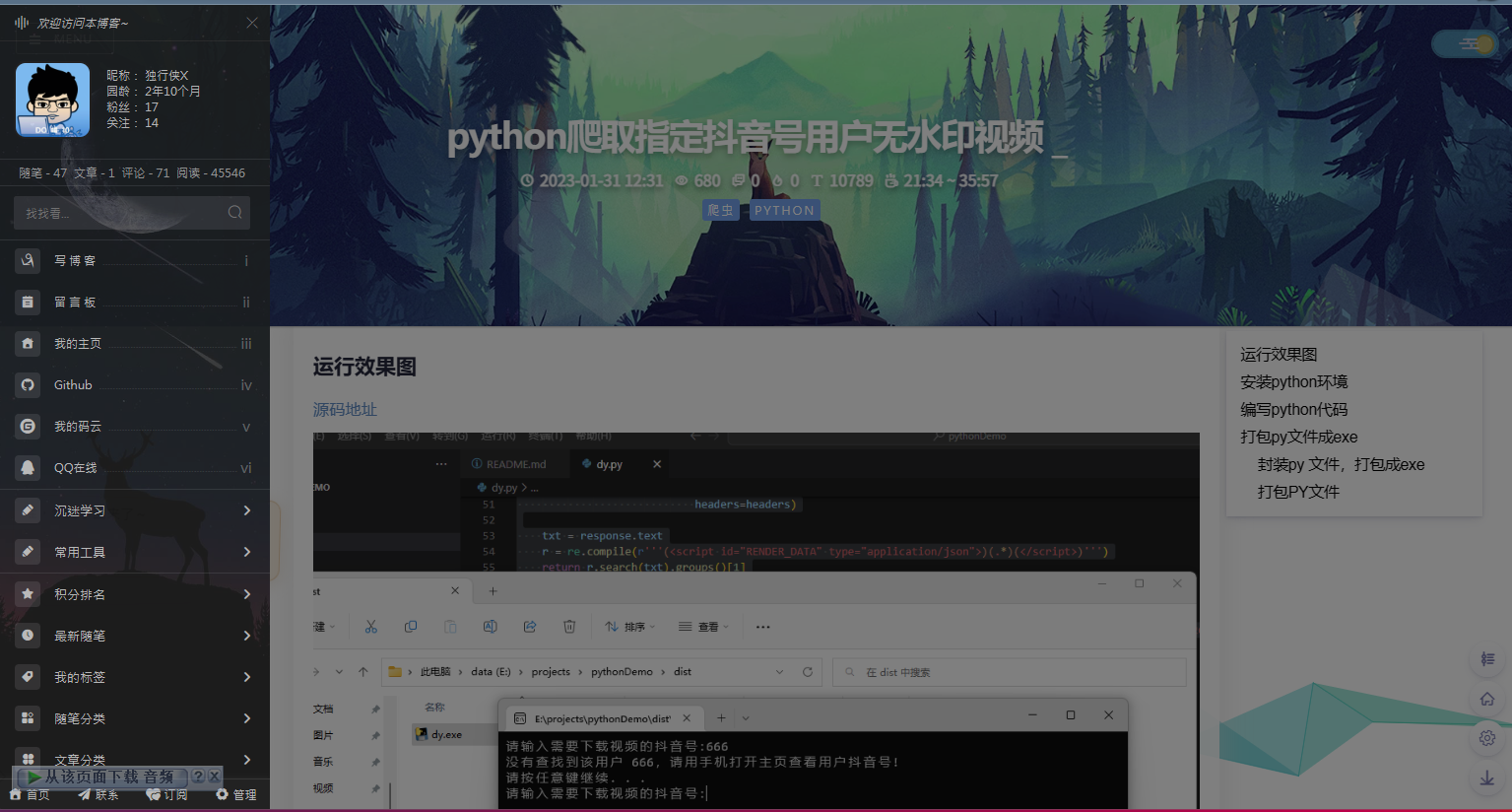
Task: Click the 评论 - 71 statistic
Action: [146, 172]
